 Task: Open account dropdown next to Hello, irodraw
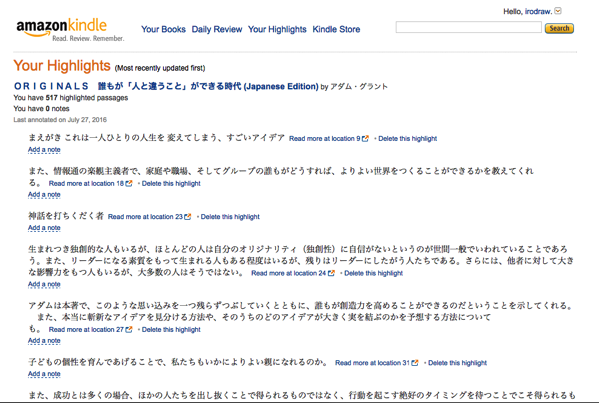(x=558, y=11)
